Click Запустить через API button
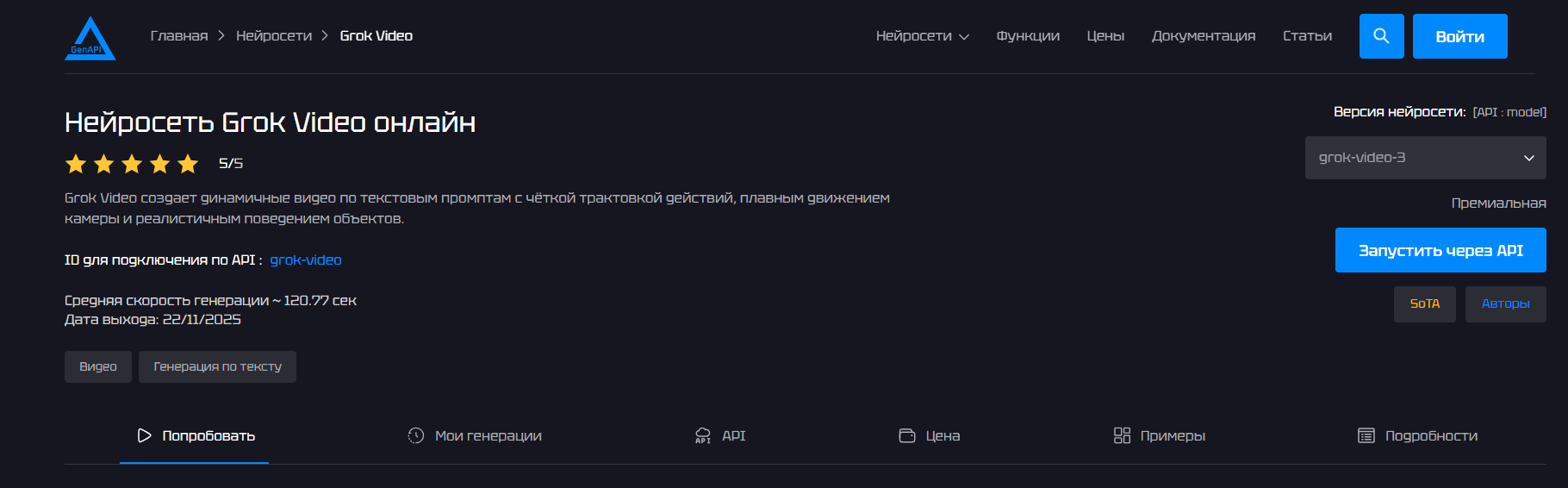Image resolution: width=1568 pixels, height=488 pixels. pos(1440,250)
